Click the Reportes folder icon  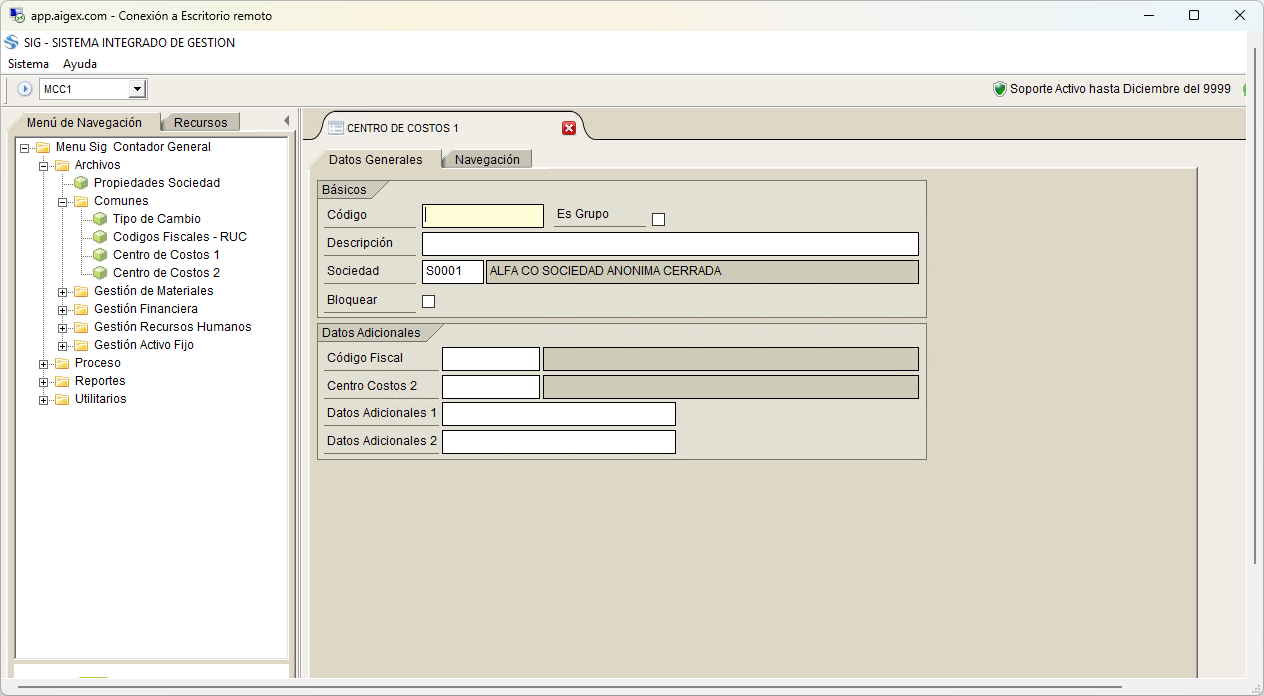(62, 381)
